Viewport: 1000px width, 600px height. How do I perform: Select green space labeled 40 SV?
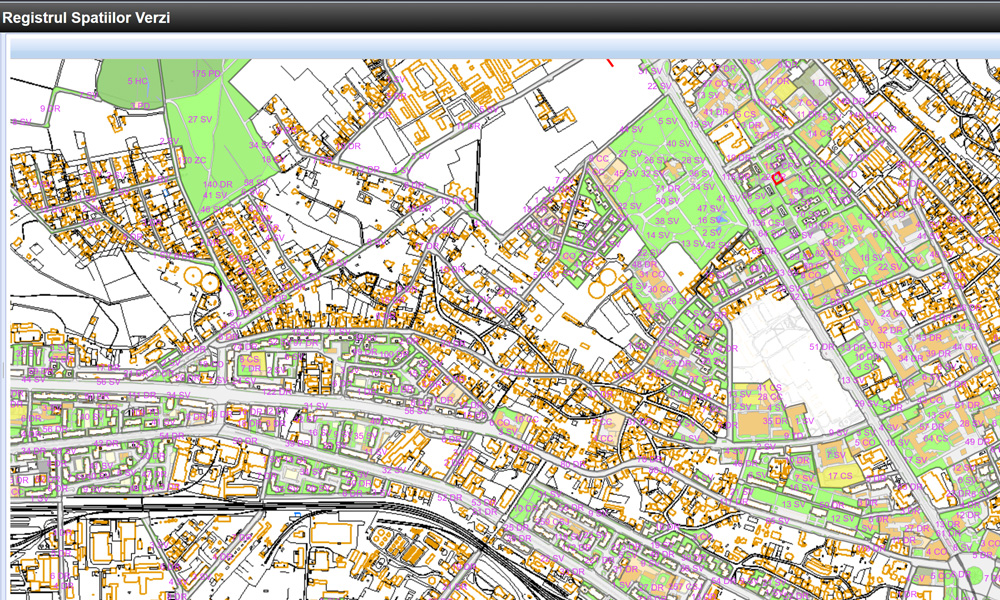tap(678, 144)
